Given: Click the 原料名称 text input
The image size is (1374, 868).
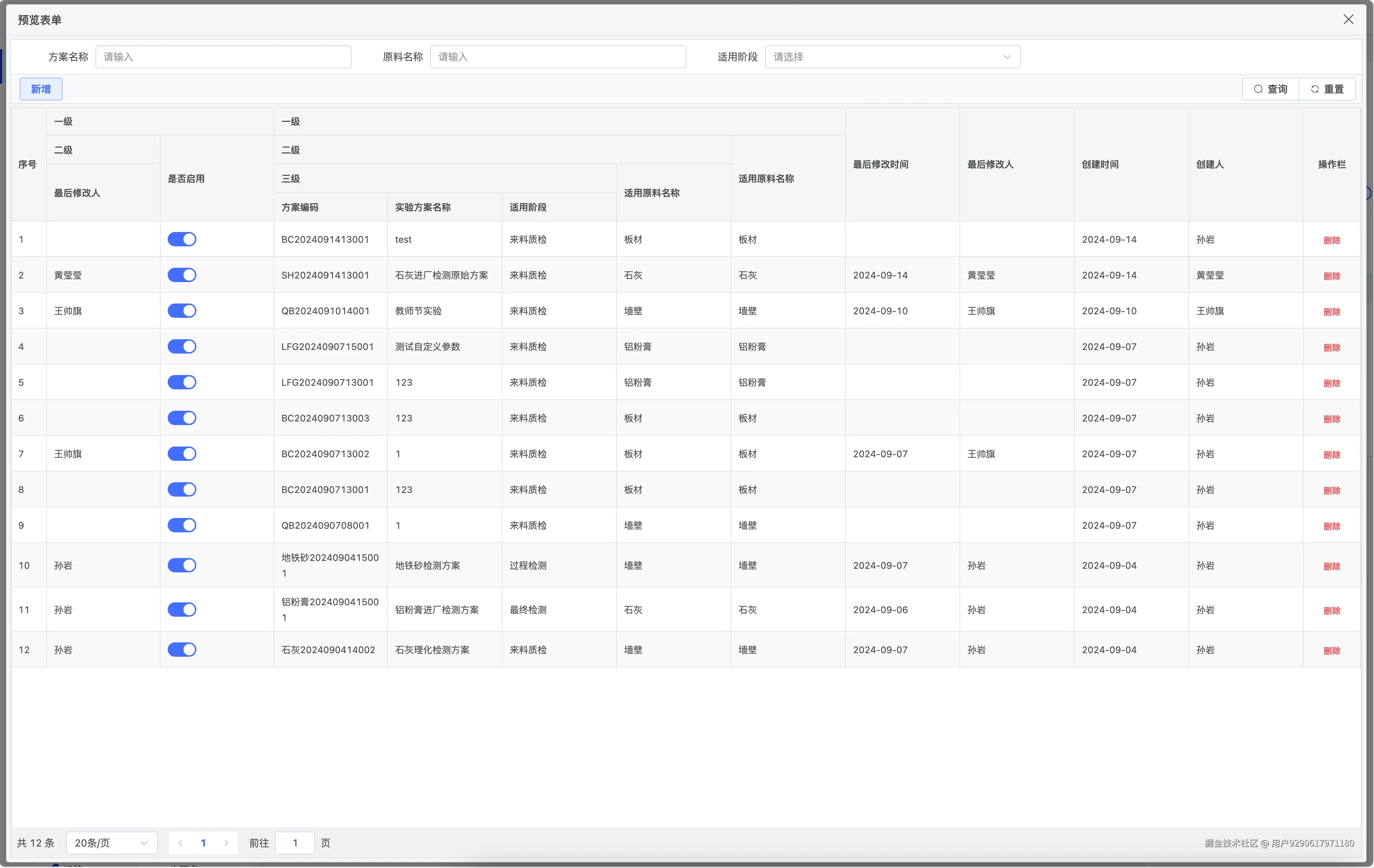Looking at the screenshot, I should [558, 57].
